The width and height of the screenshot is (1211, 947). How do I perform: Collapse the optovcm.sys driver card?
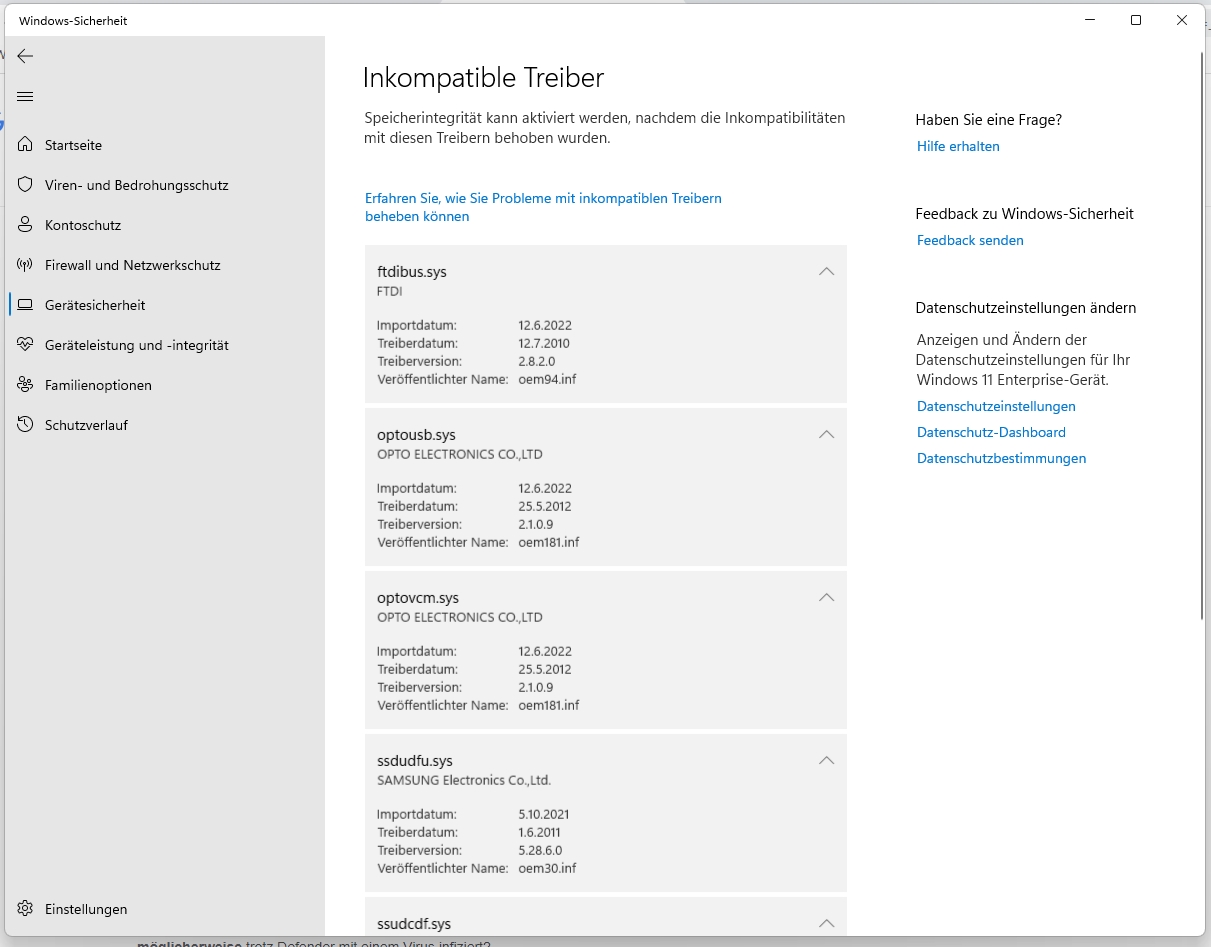pos(826,597)
